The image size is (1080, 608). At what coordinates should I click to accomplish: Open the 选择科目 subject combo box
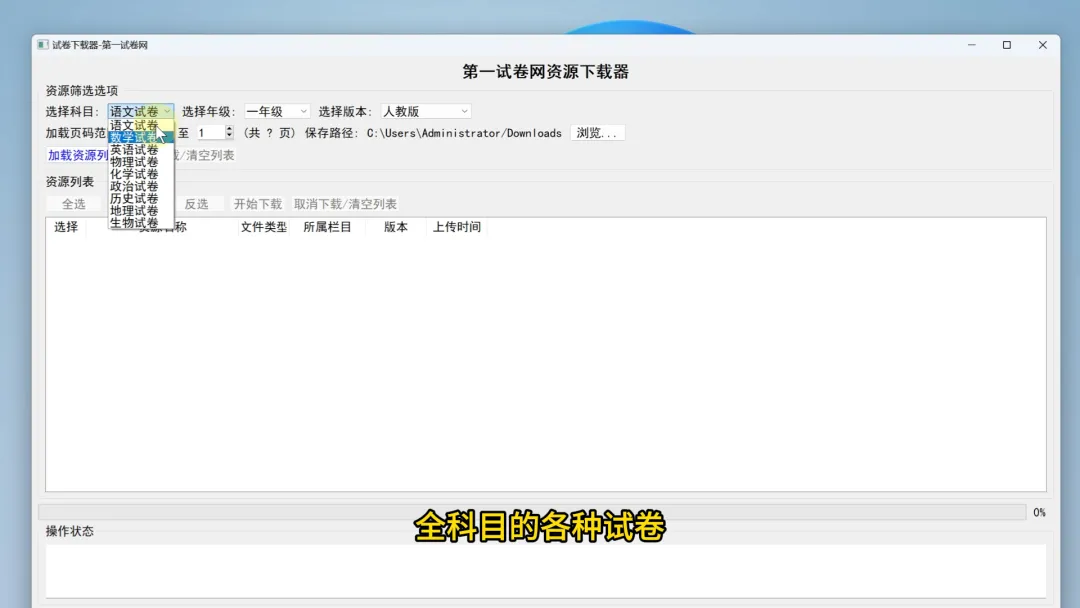tap(141, 112)
